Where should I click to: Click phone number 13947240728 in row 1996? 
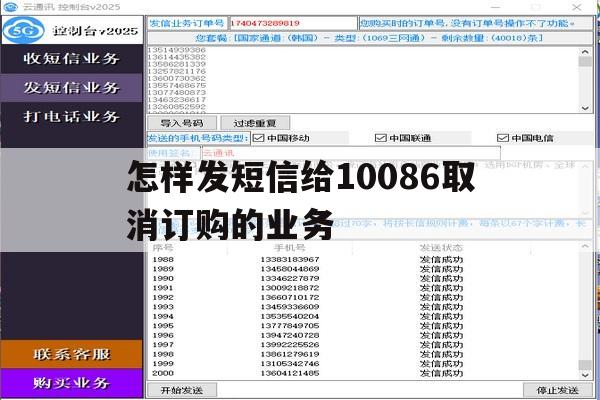[x=290, y=335]
